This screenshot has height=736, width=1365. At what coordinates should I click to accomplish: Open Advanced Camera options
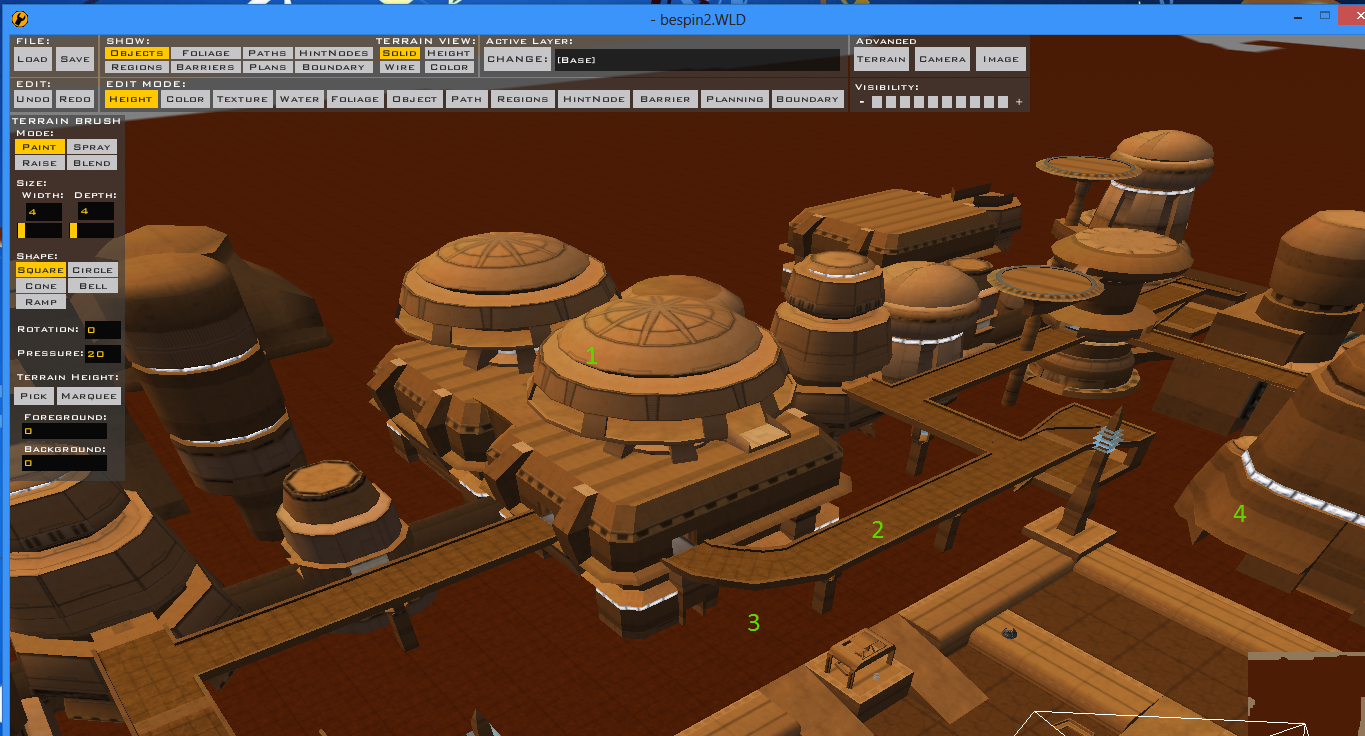pos(942,59)
